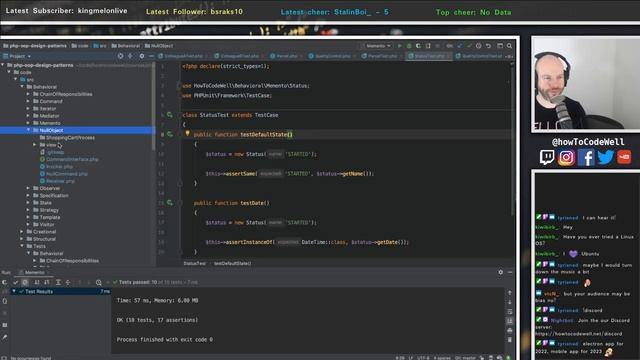
Task: Open Run panel settings gear
Action: (501, 272)
